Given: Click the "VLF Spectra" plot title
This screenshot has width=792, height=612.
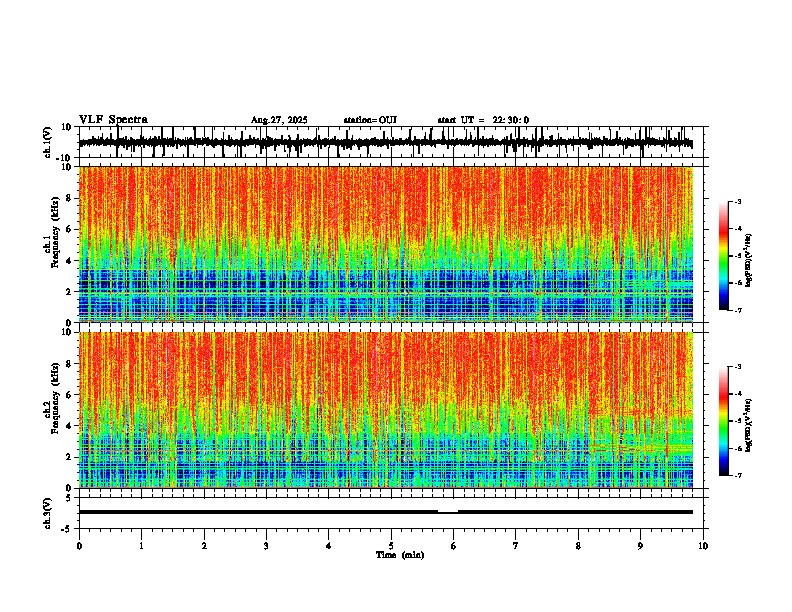Looking at the screenshot, I should pyautogui.click(x=113, y=120).
